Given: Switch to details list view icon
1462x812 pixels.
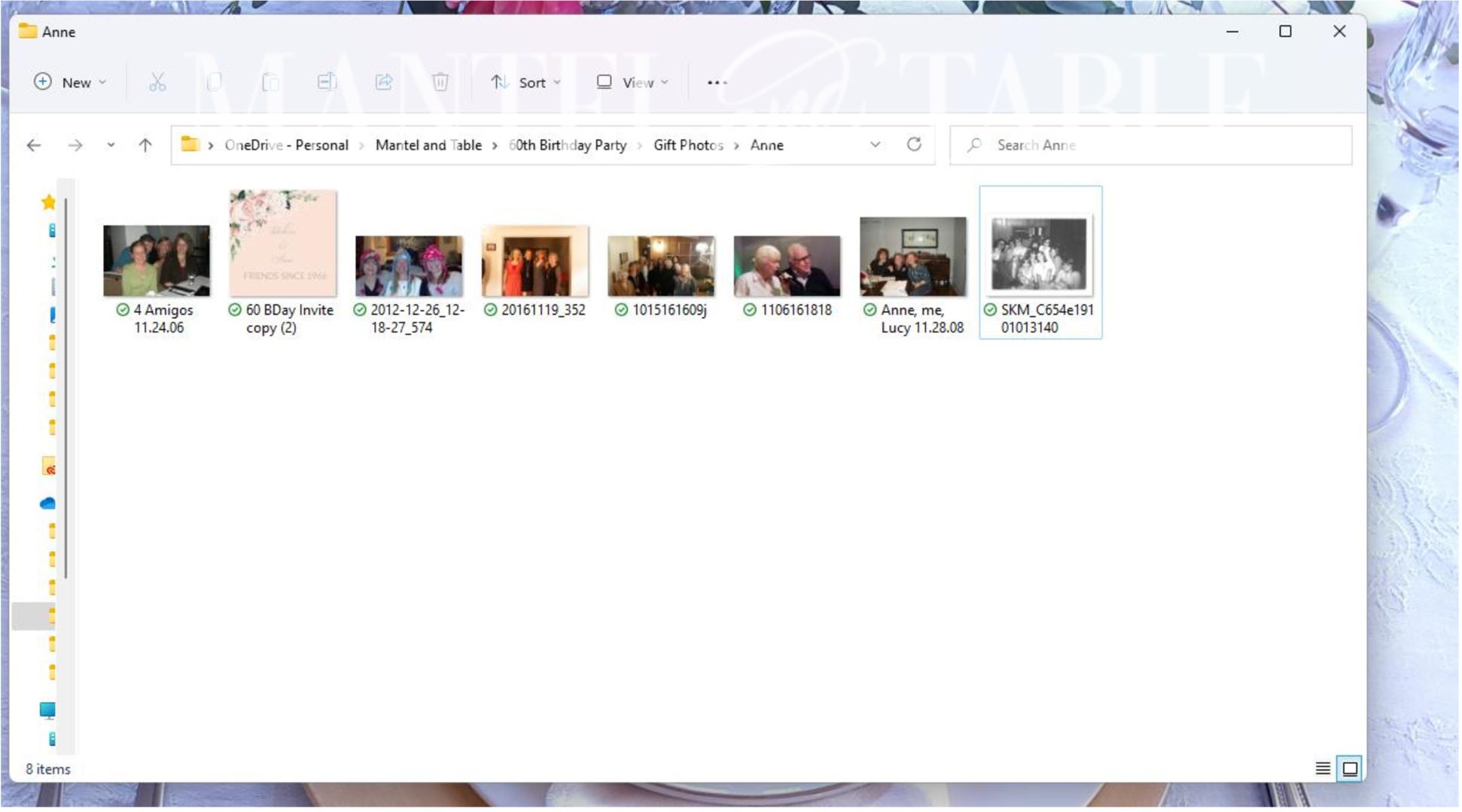Looking at the screenshot, I should (x=1323, y=770).
